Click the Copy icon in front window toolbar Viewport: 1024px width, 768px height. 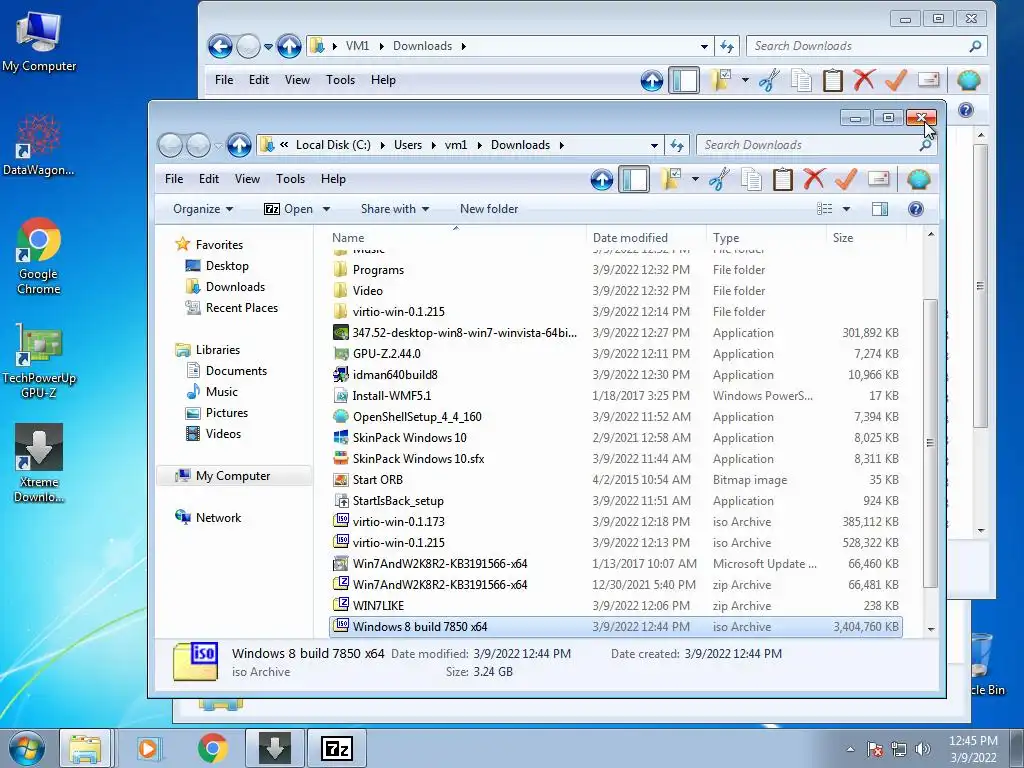tap(751, 179)
